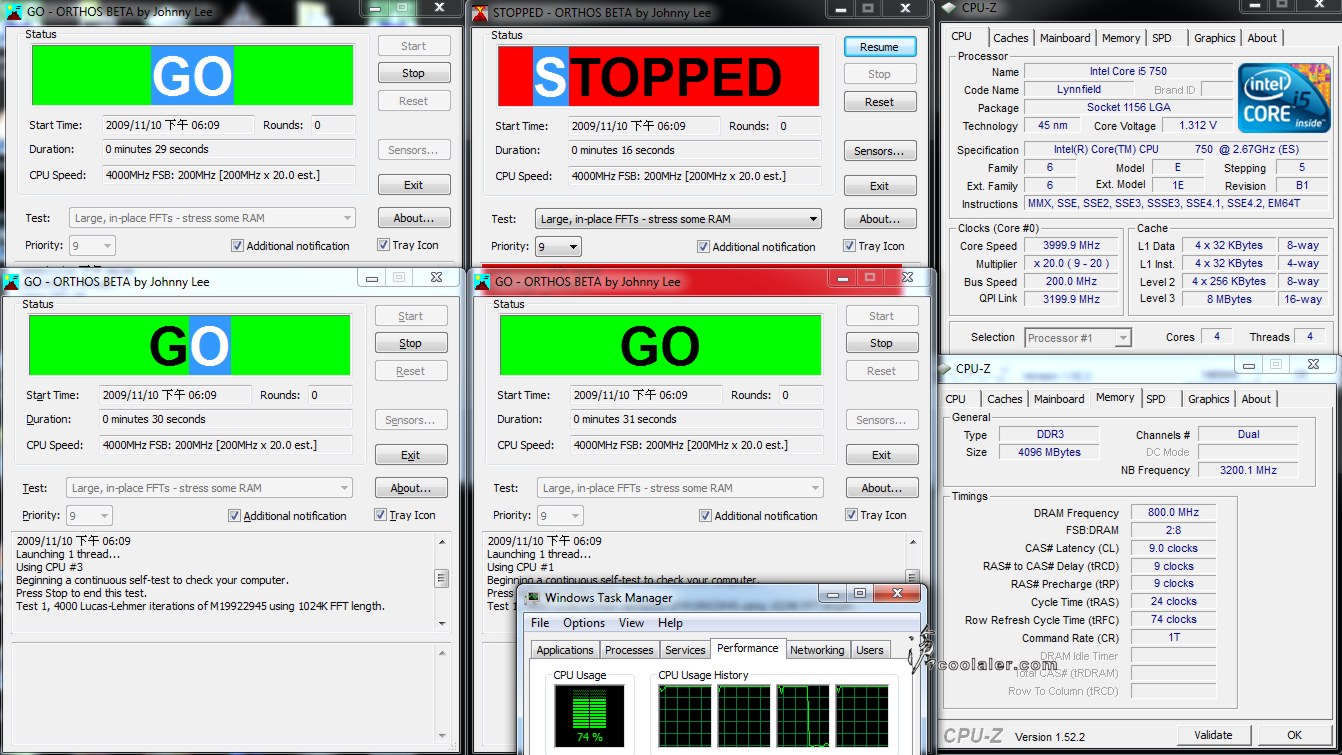1342x755 pixels.
Task: Open the About tab in the top CPU-Z window
Action: 1262,38
